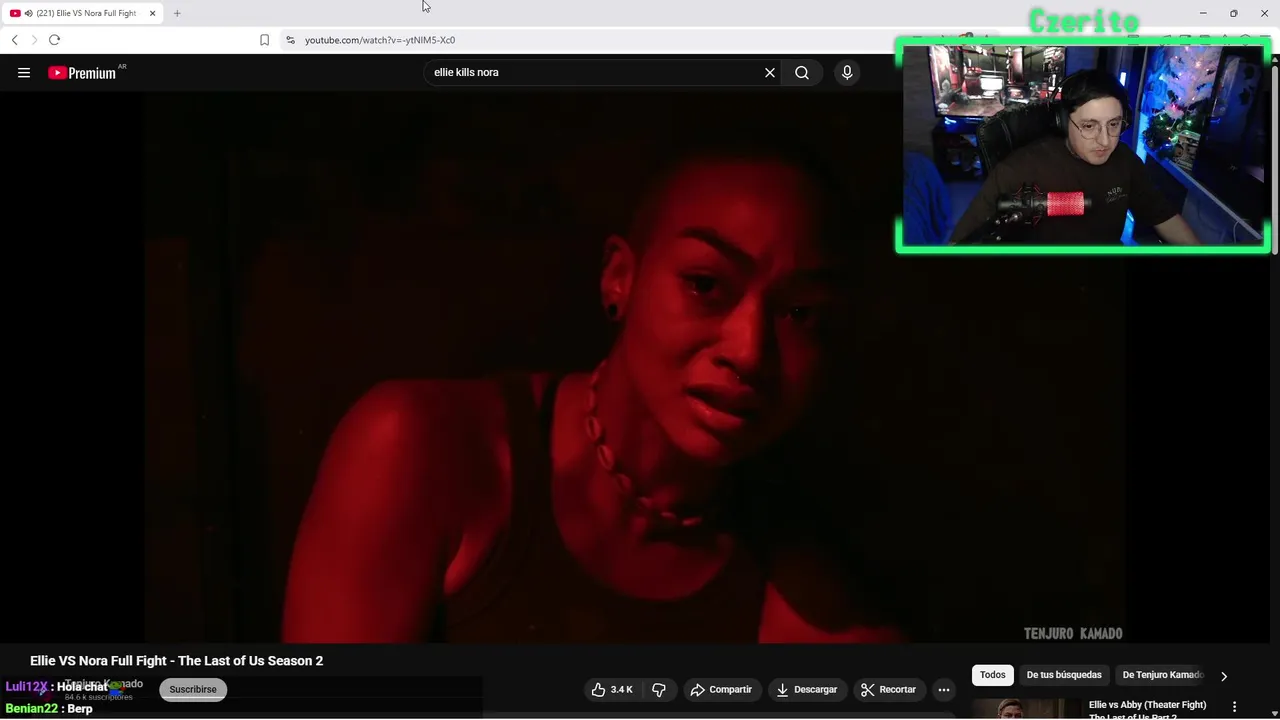Open the Ellie vs Abby (Theater Fight) suggestion
Viewport: 1280px width, 720px height.
[1148, 709]
